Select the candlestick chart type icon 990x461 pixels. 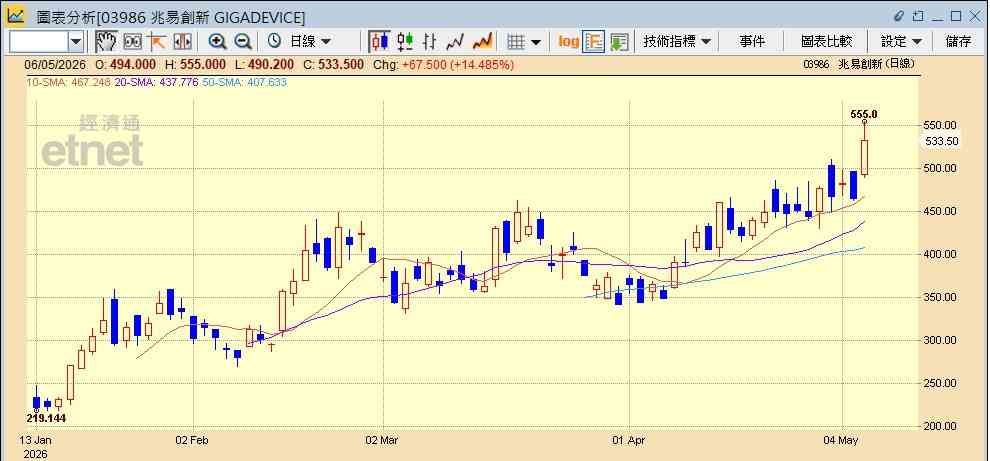coord(379,42)
